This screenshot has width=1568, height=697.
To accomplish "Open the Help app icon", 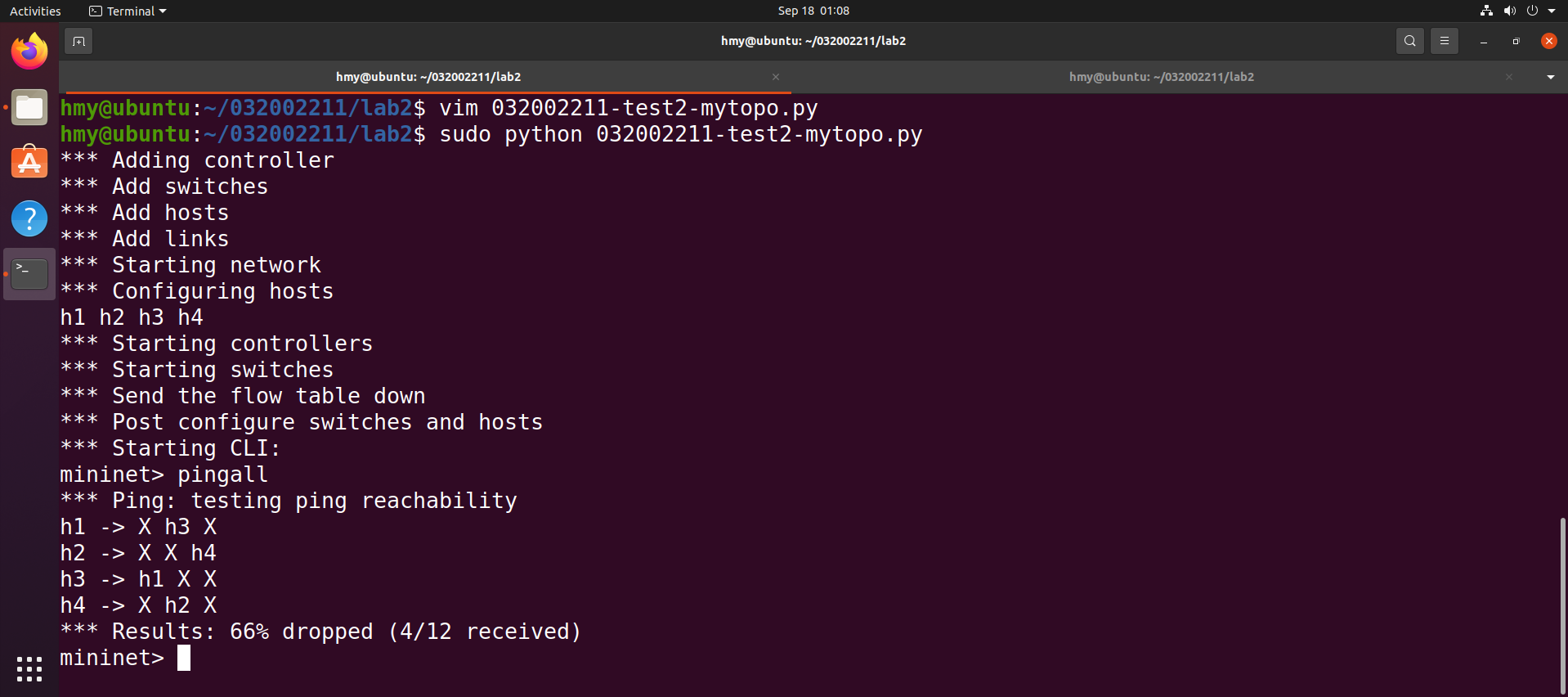I will 29,218.
